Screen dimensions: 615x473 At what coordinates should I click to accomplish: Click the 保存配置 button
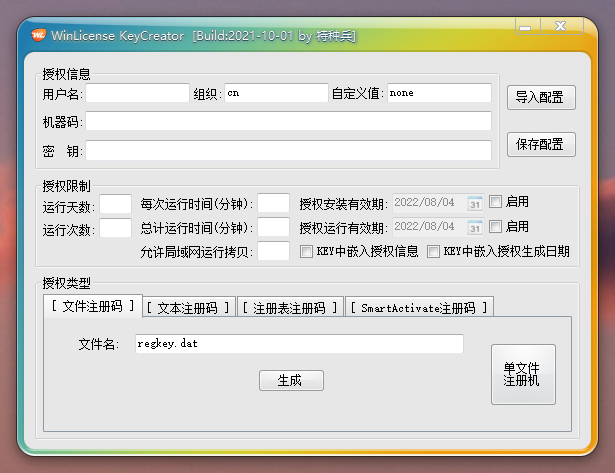coord(541,144)
